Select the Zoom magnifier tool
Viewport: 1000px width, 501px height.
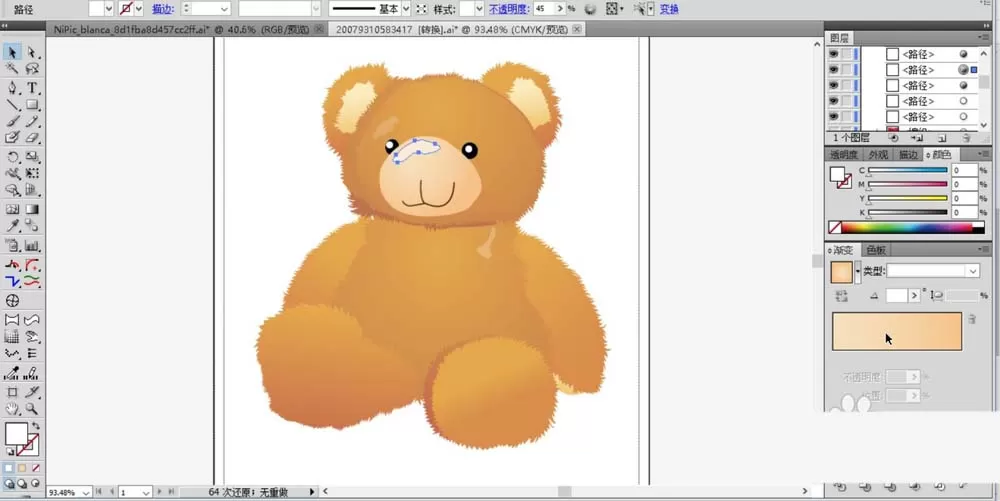point(32,409)
